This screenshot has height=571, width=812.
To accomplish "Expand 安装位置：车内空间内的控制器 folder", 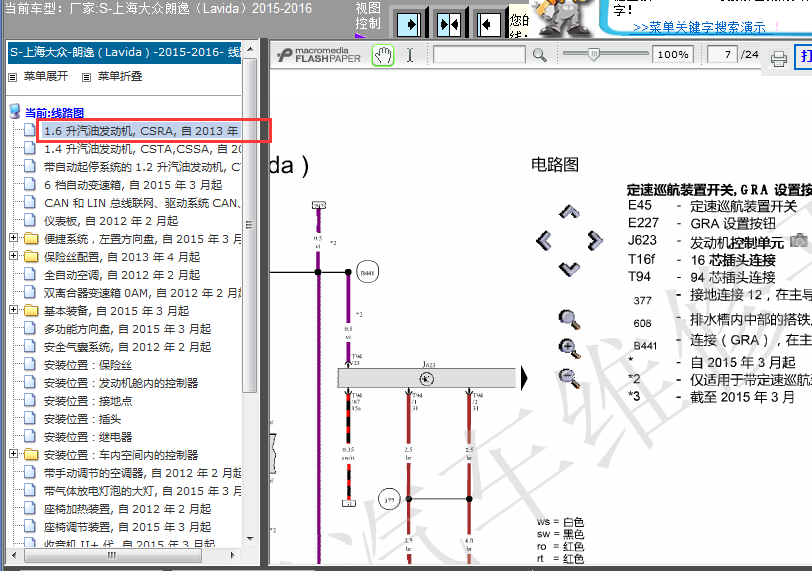I will point(13,453).
